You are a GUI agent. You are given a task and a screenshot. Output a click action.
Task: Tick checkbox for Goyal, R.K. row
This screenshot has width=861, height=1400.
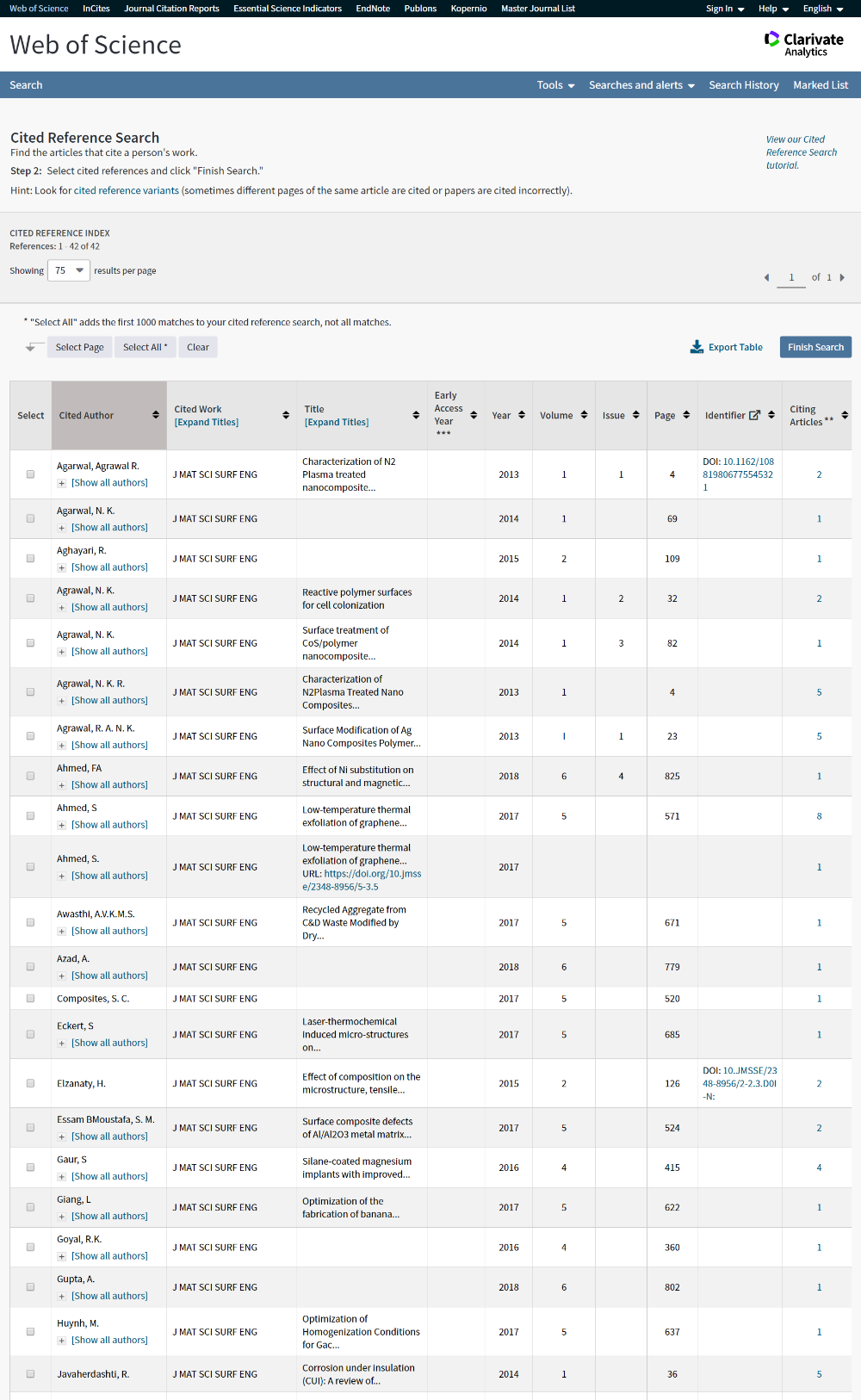(x=30, y=1248)
